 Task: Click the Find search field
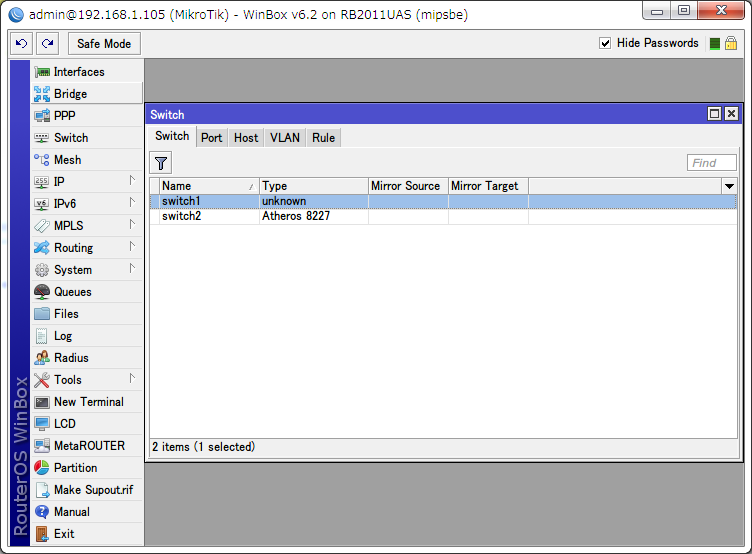pos(712,163)
